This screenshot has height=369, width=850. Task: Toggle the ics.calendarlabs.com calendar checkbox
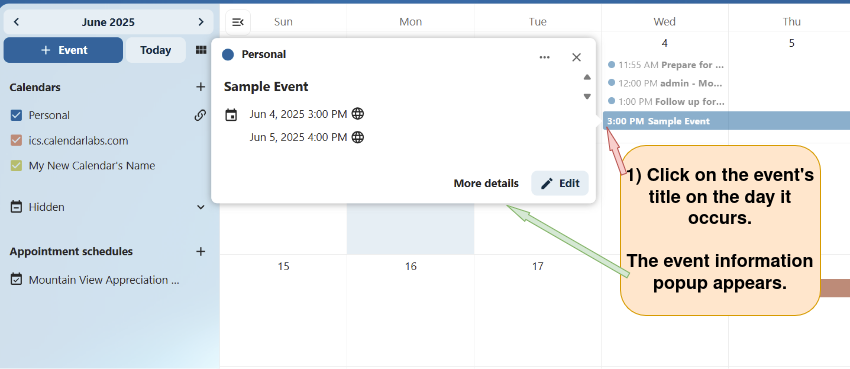16,140
